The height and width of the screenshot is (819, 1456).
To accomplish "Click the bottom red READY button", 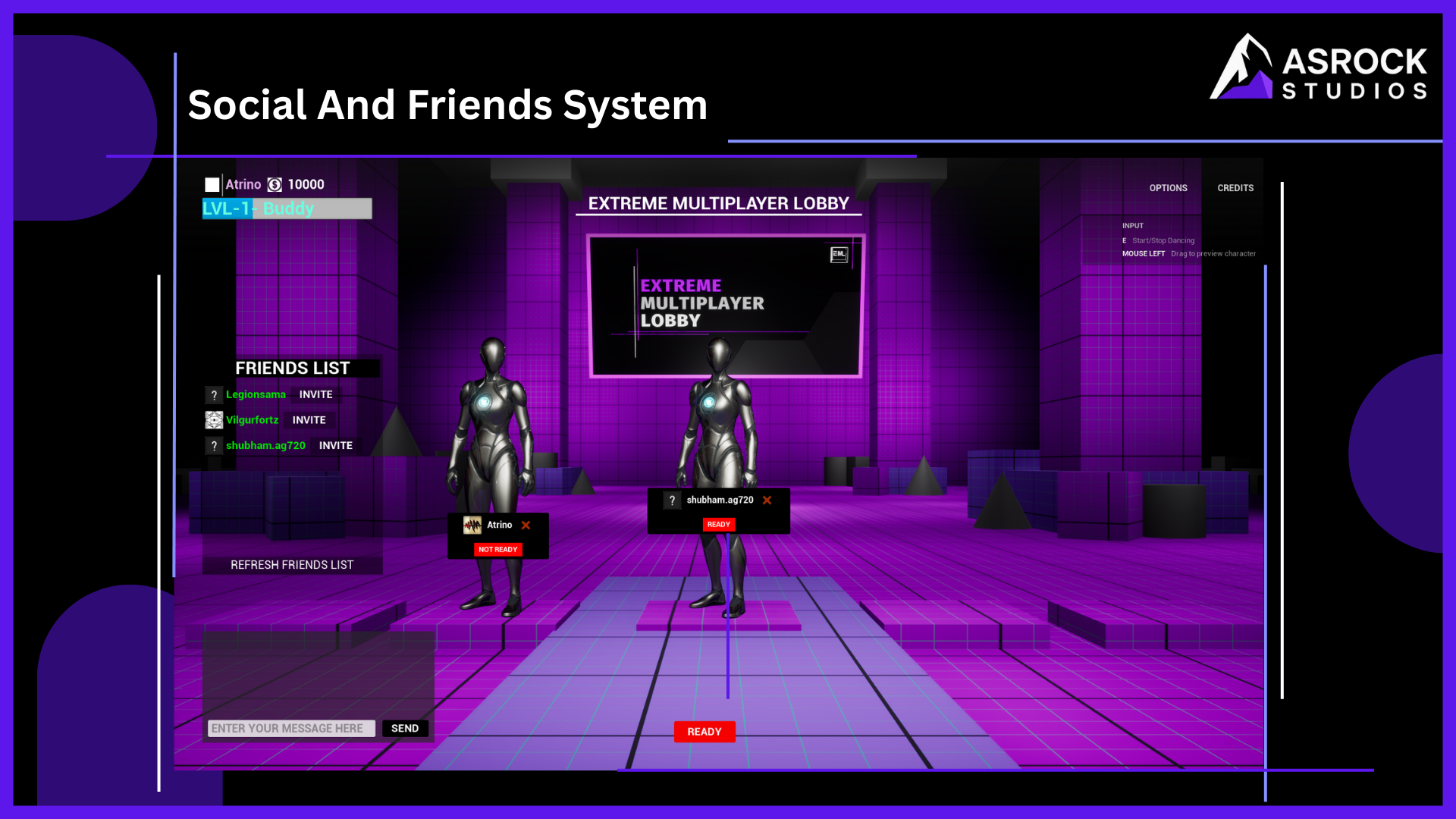I will [x=704, y=732].
